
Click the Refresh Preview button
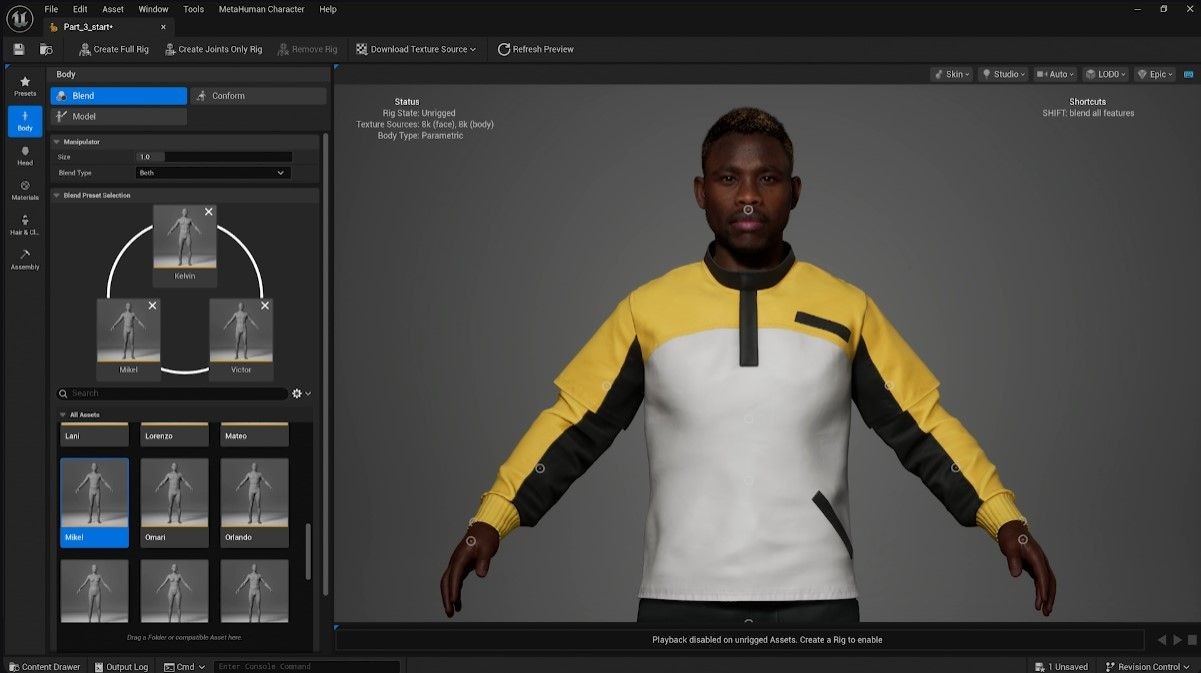[536, 49]
